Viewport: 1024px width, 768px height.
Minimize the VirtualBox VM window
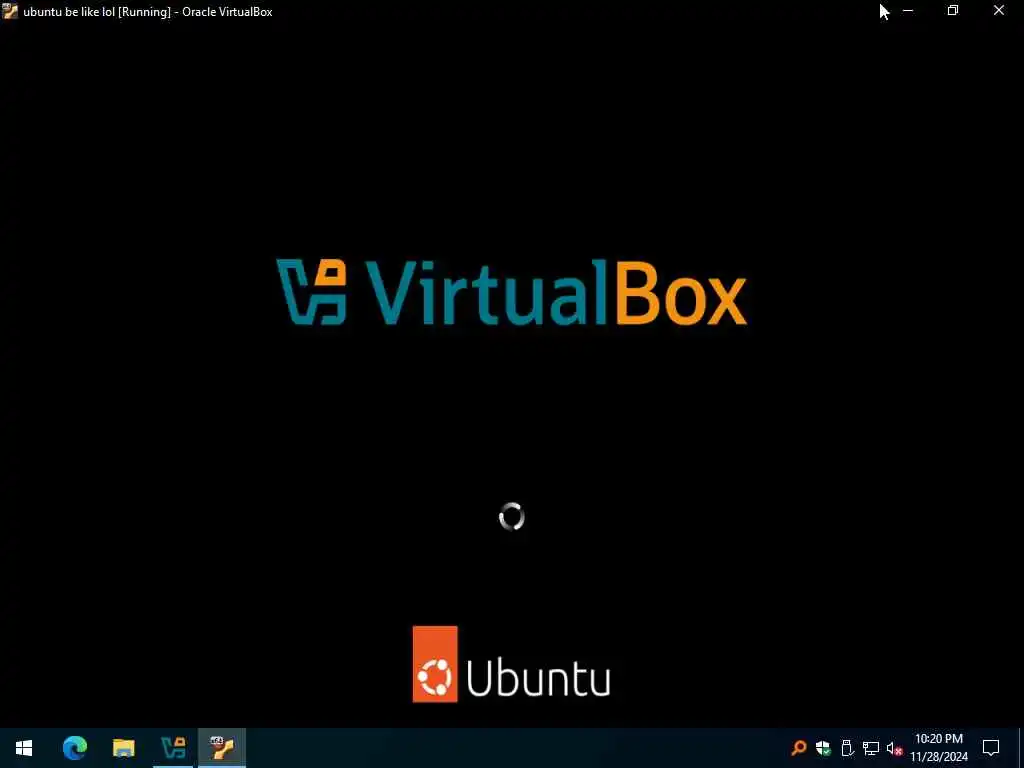click(908, 11)
